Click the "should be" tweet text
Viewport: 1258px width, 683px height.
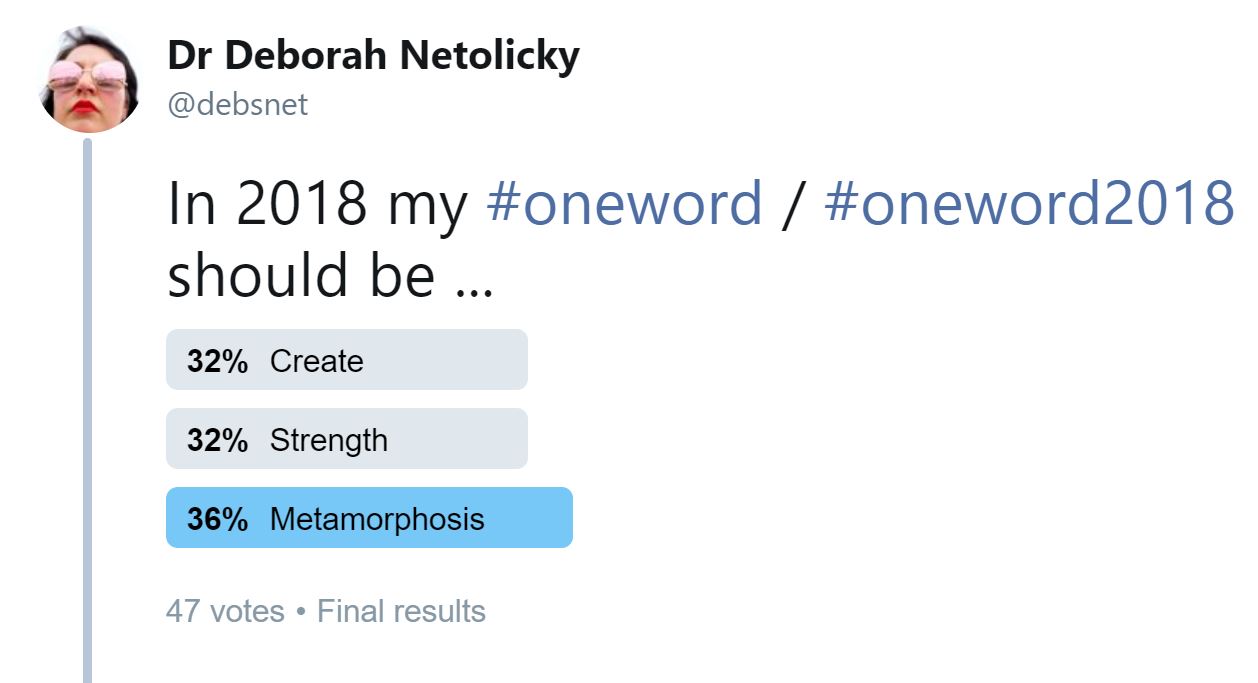[x=300, y=274]
